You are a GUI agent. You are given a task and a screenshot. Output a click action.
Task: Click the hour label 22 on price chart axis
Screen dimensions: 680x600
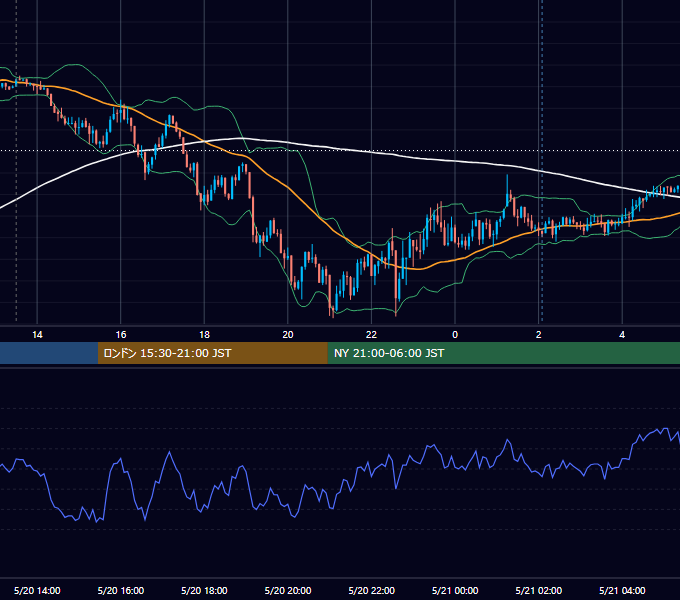point(372,334)
